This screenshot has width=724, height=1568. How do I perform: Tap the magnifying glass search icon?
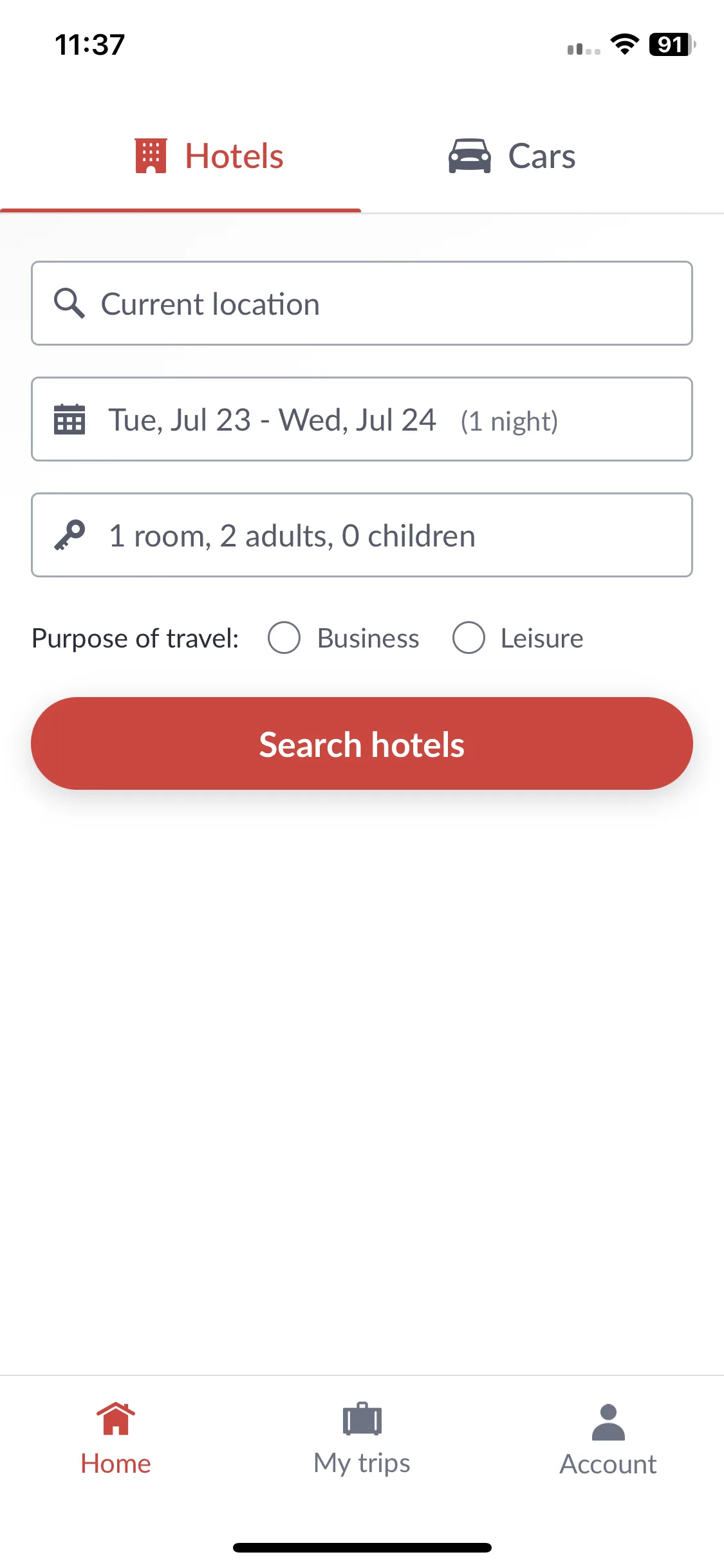tap(70, 303)
